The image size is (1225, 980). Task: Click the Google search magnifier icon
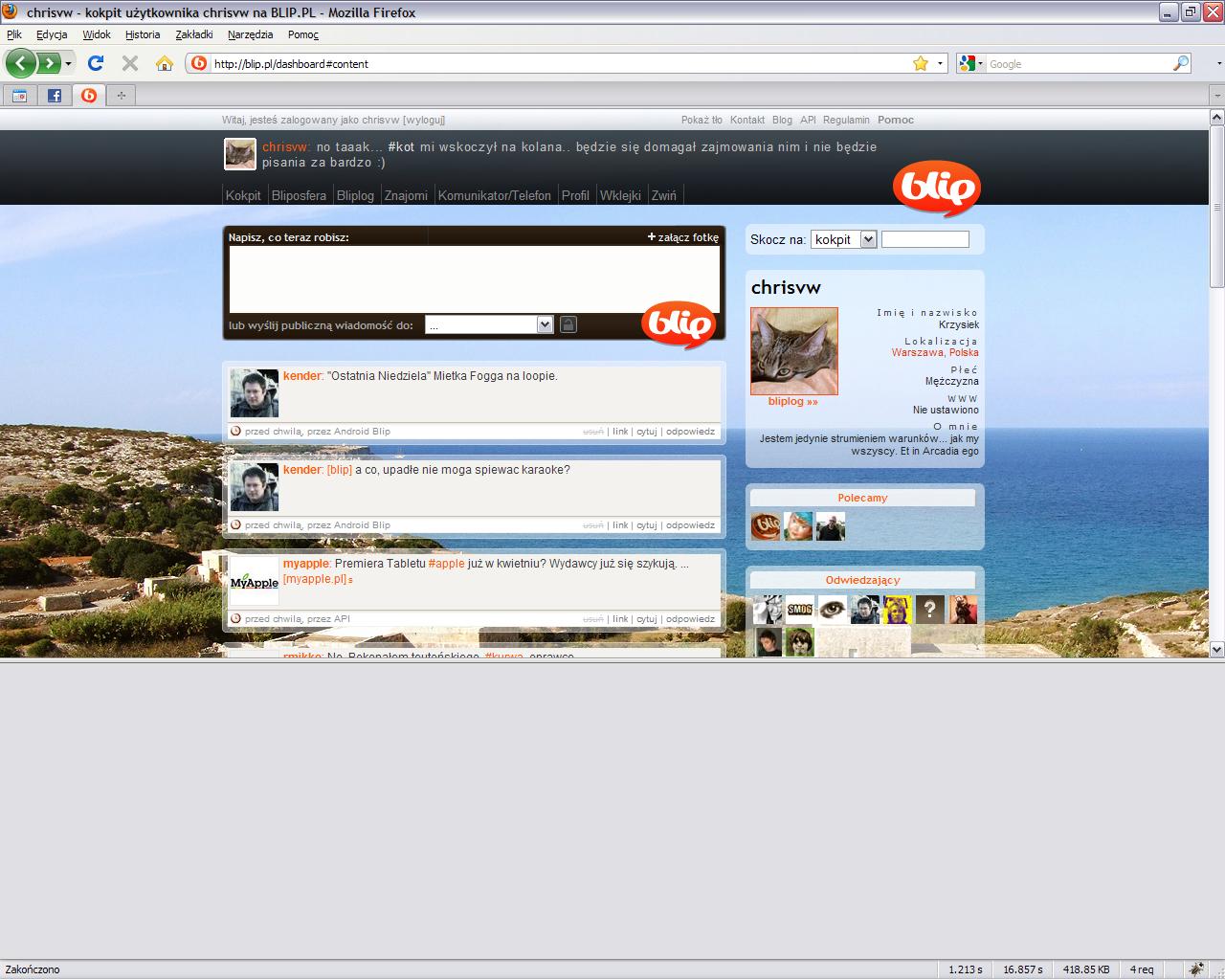1181,63
